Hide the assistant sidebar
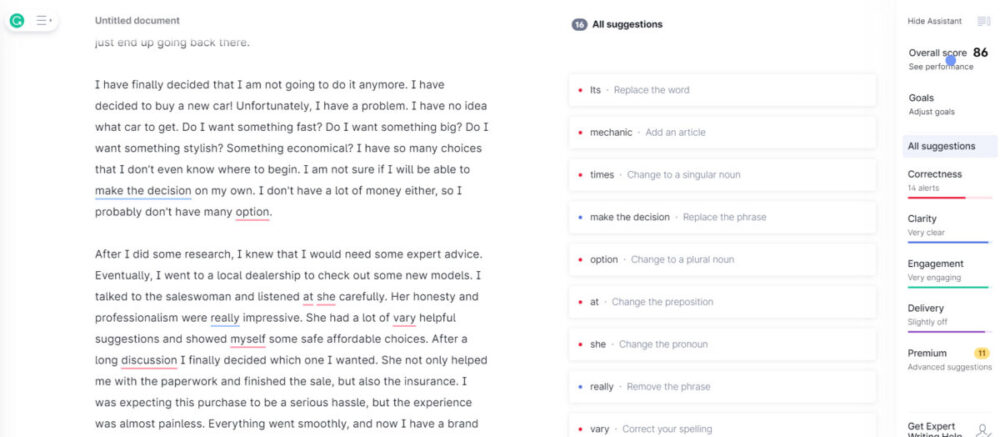The height and width of the screenshot is (437, 1000). 934,21
